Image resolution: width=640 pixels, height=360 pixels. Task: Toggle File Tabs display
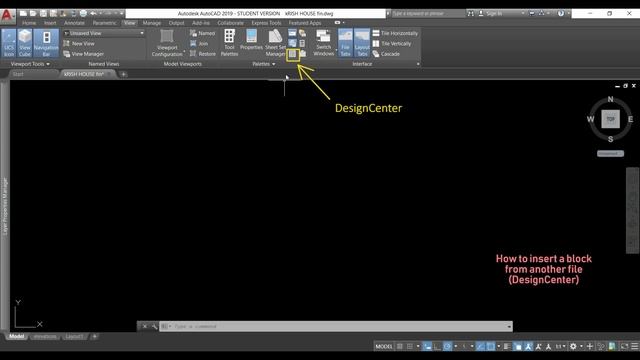(345, 43)
